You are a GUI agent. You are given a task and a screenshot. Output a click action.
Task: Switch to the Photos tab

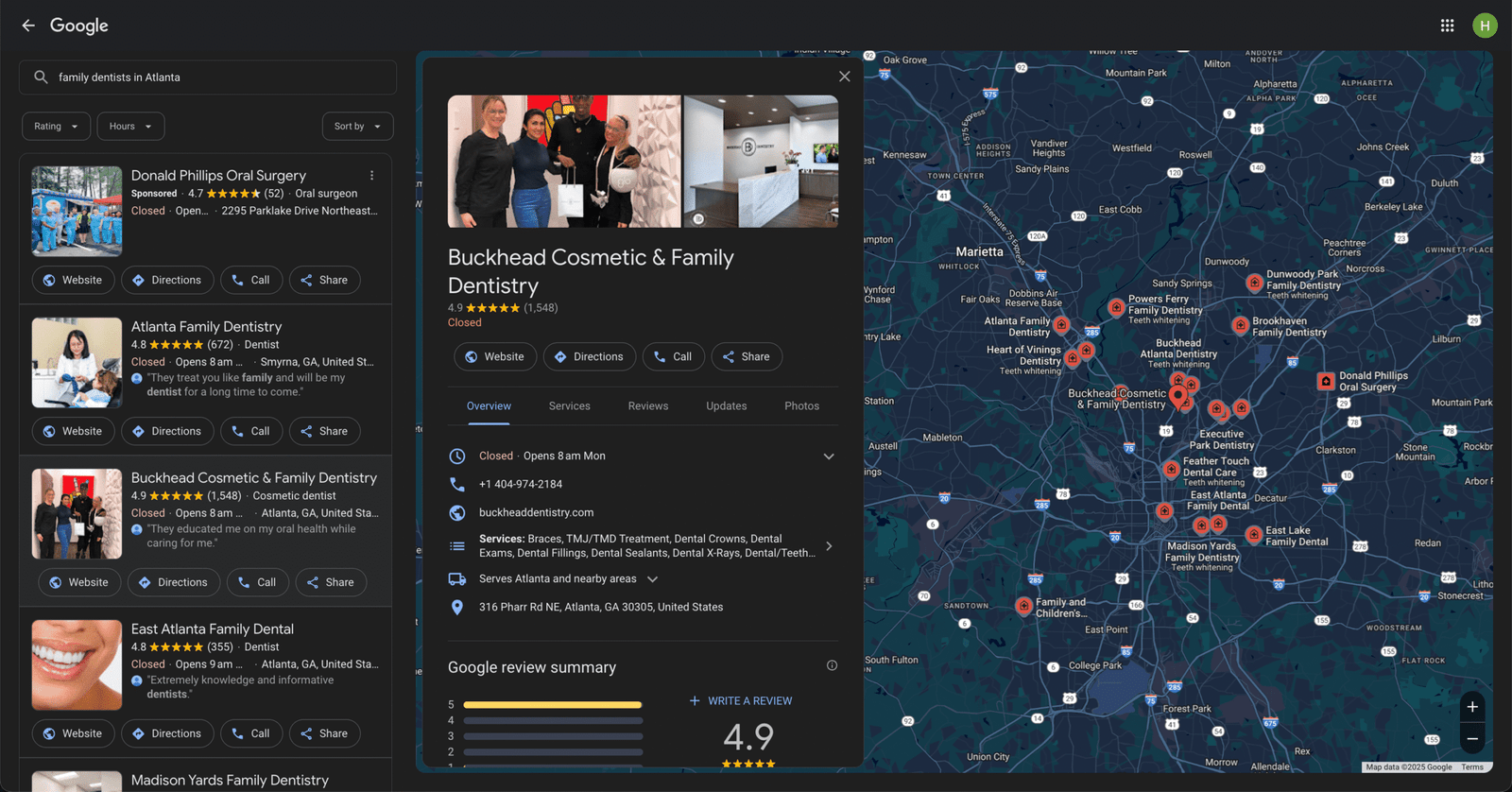[x=801, y=406]
